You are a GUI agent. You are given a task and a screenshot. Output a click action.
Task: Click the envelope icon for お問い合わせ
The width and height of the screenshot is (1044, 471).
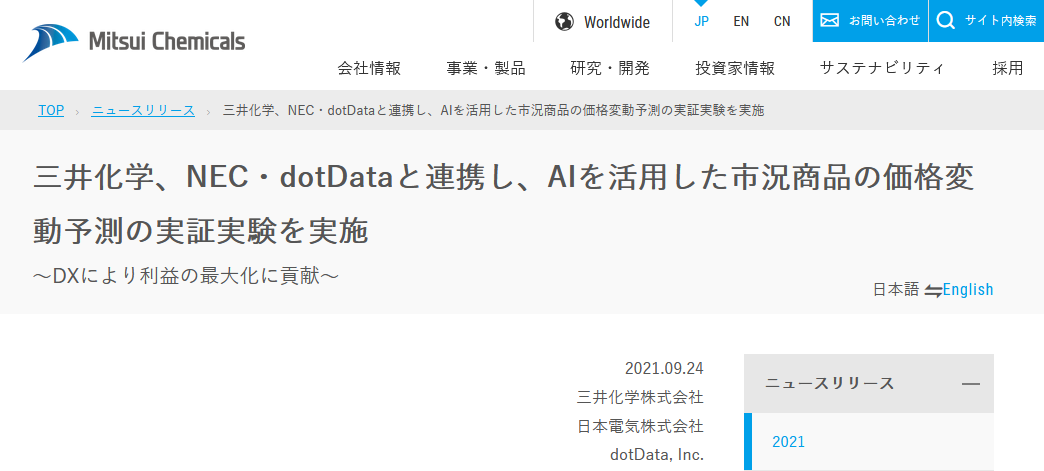[830, 20]
